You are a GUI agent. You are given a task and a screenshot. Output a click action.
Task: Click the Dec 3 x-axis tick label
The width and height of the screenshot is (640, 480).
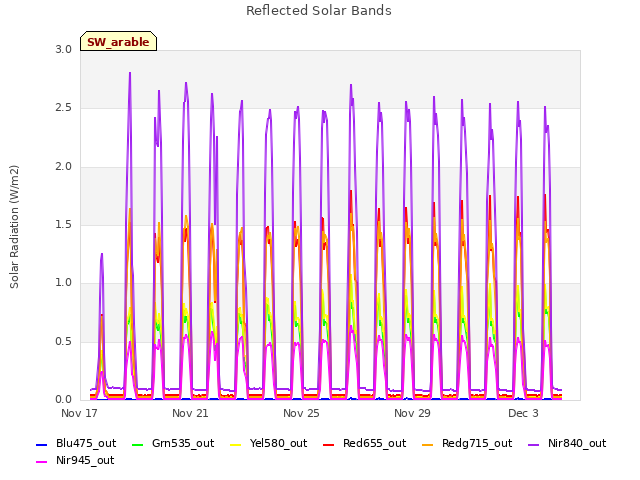pos(523,413)
